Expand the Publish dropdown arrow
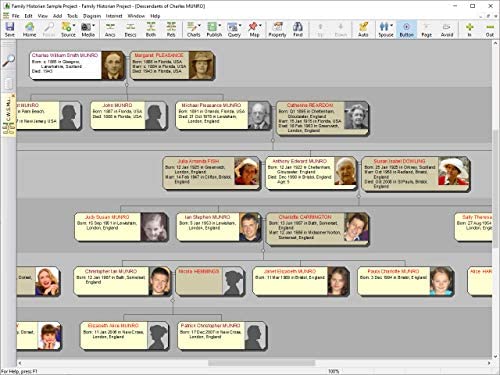 [220, 25]
